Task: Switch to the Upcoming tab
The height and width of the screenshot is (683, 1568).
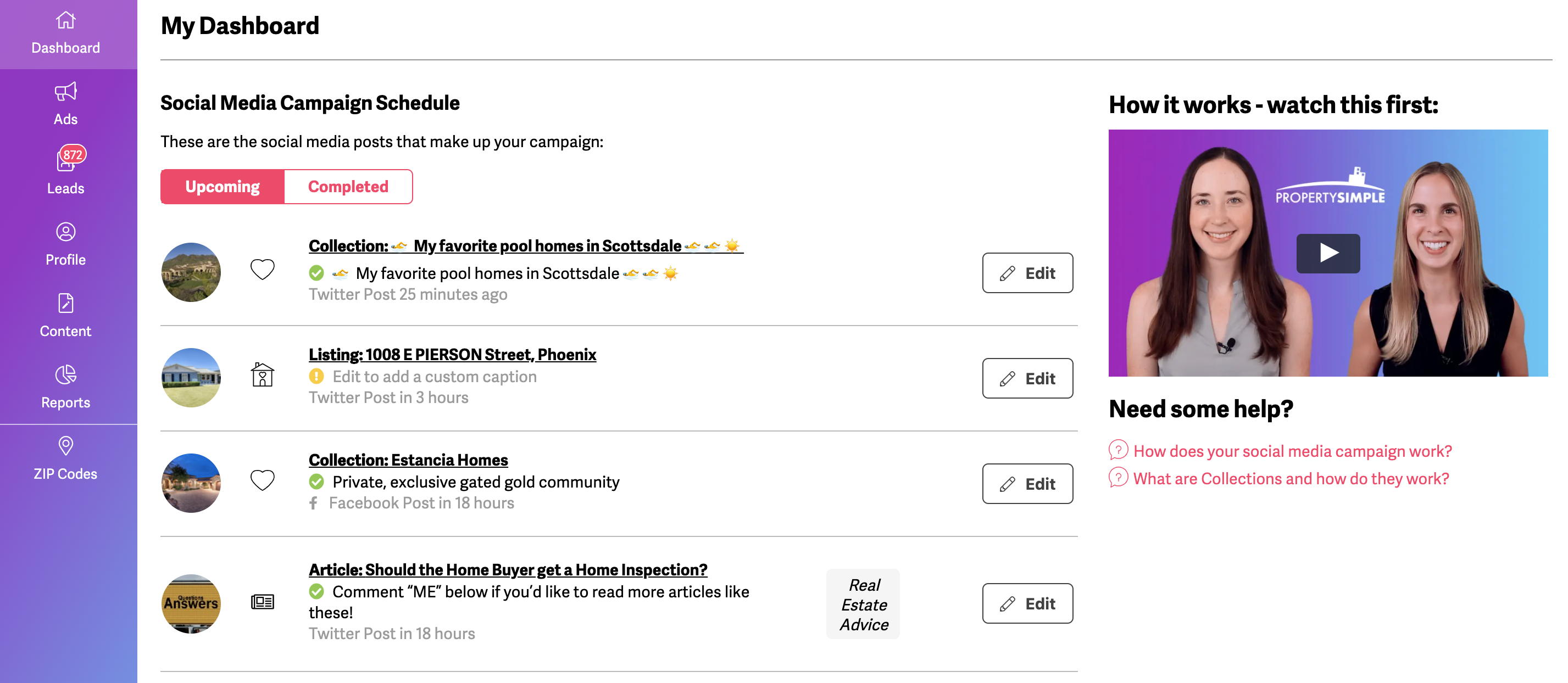Action: pyautogui.click(x=222, y=187)
